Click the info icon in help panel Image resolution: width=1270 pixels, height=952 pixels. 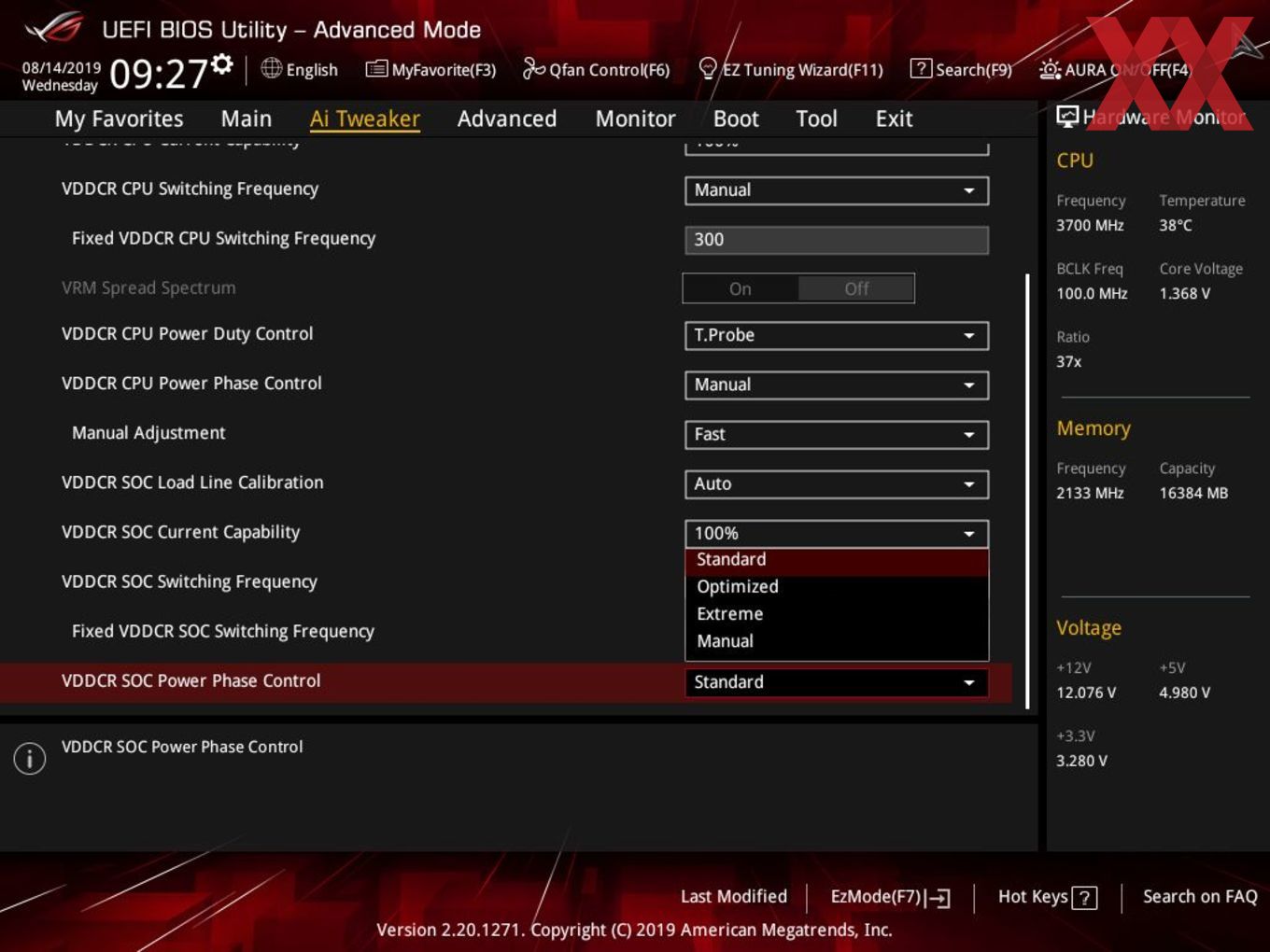point(30,758)
